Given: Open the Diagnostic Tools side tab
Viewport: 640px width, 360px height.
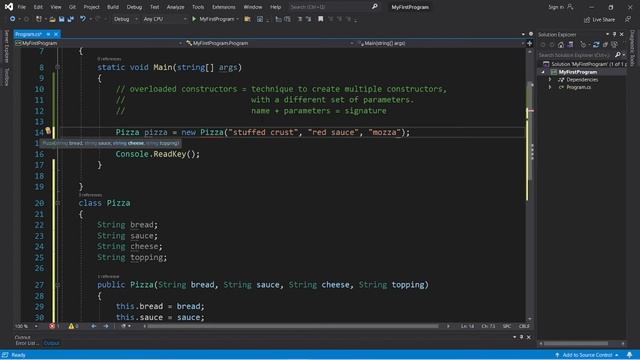Looking at the screenshot, I should (632, 48).
